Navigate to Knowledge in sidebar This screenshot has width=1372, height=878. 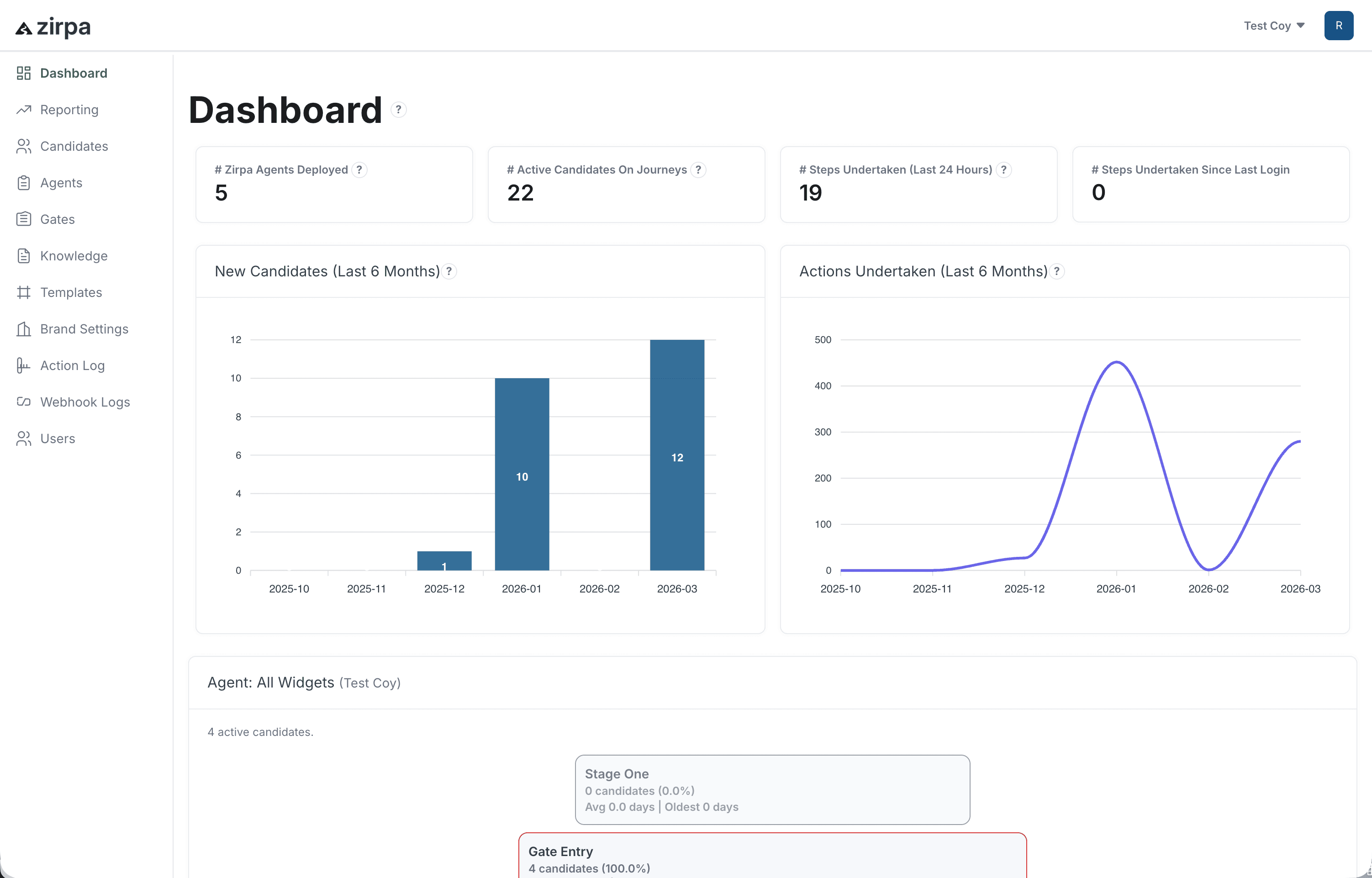pyautogui.click(x=74, y=256)
